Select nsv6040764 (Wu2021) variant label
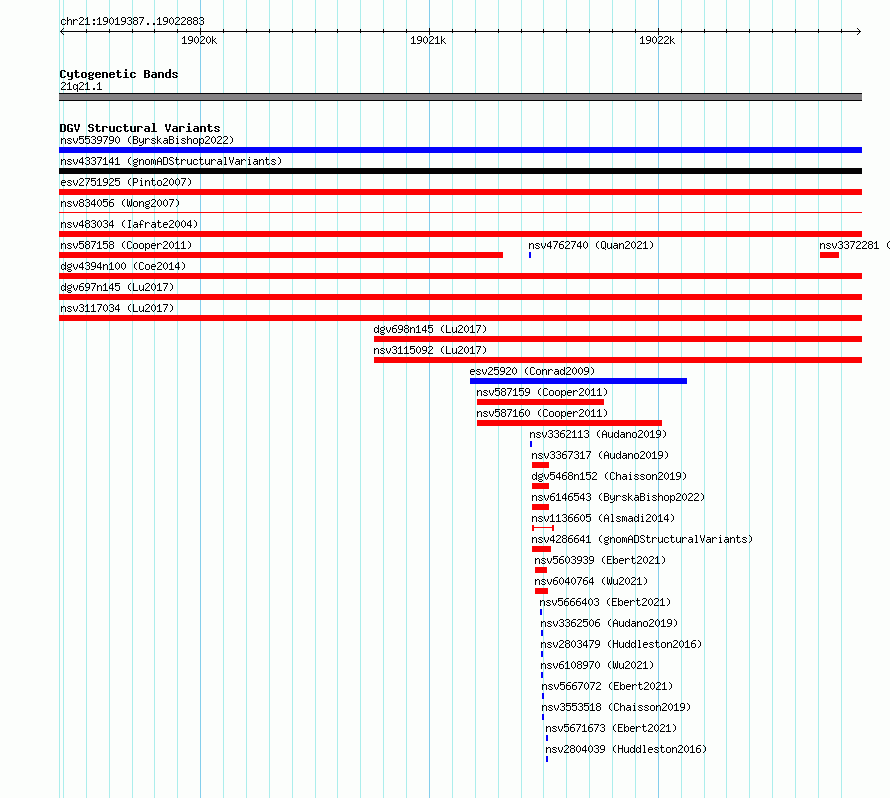 pos(591,581)
